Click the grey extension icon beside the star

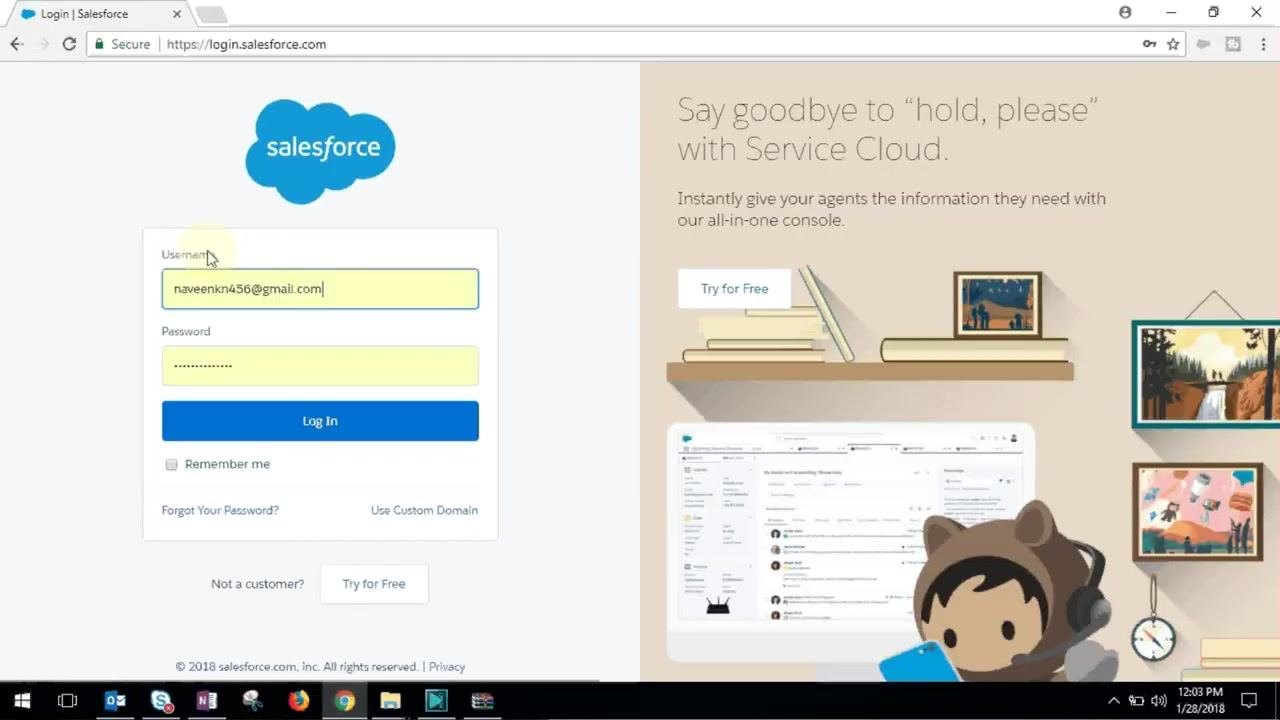(1204, 44)
